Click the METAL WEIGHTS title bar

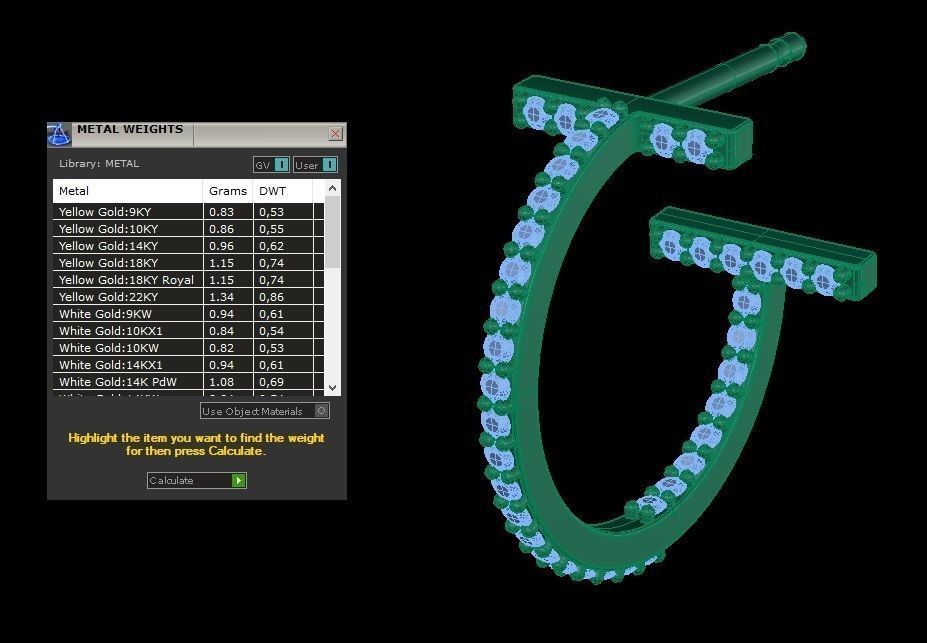[196, 134]
